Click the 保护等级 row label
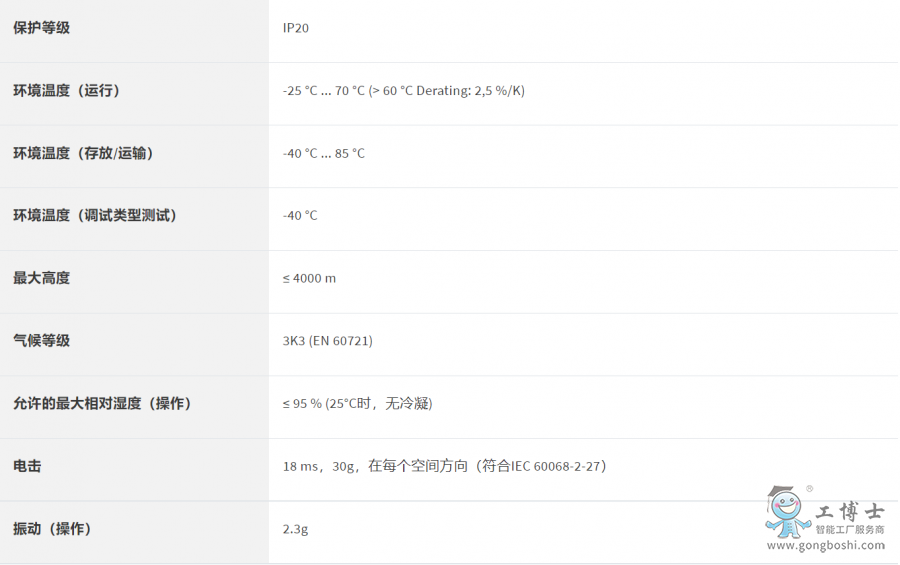This screenshot has height=565, width=900. pos(41,28)
